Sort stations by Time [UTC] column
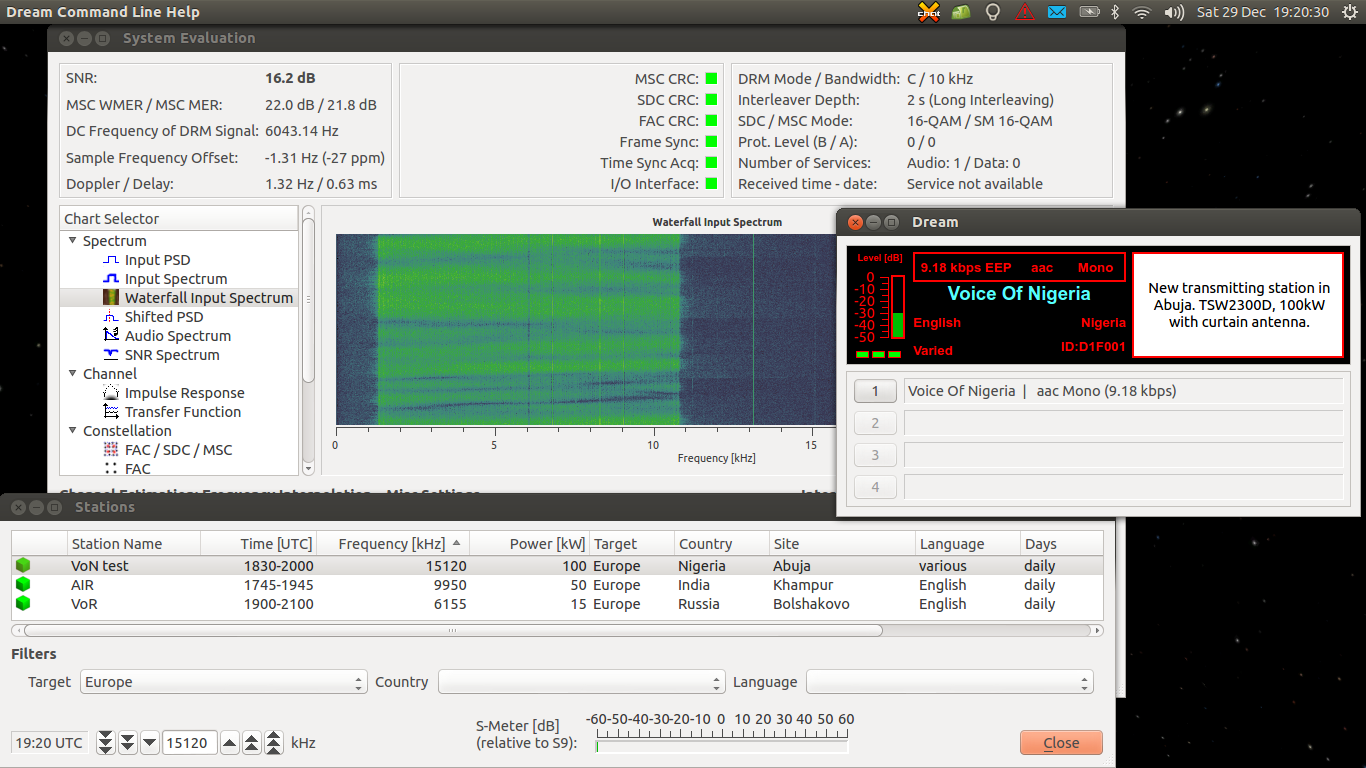The image size is (1366, 768). pyautogui.click(x=259, y=544)
